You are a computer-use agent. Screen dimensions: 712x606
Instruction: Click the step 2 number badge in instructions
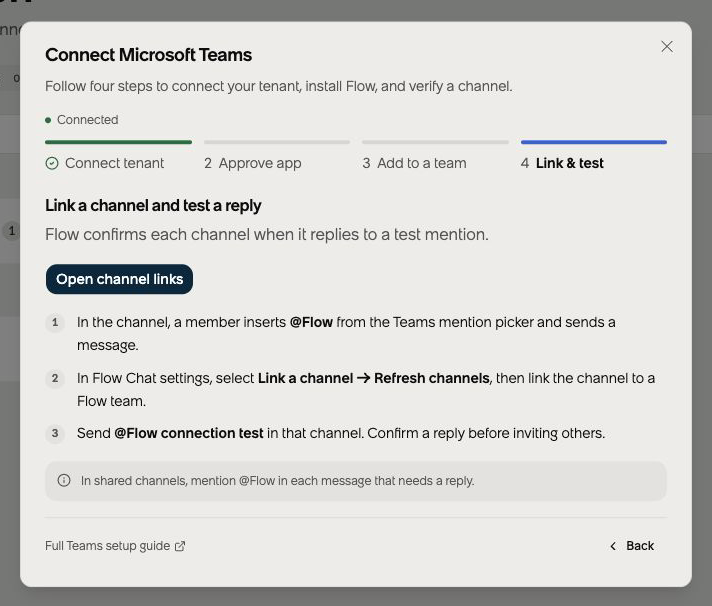click(55, 378)
